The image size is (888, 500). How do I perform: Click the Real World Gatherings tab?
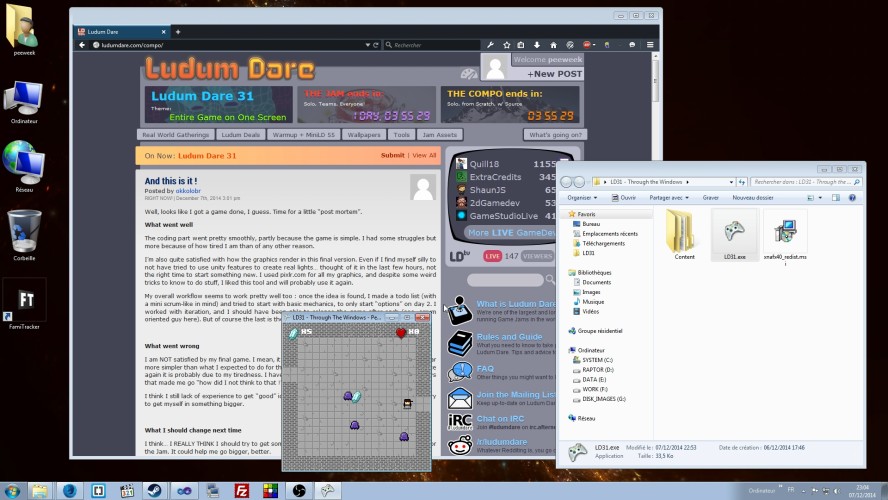(176, 135)
